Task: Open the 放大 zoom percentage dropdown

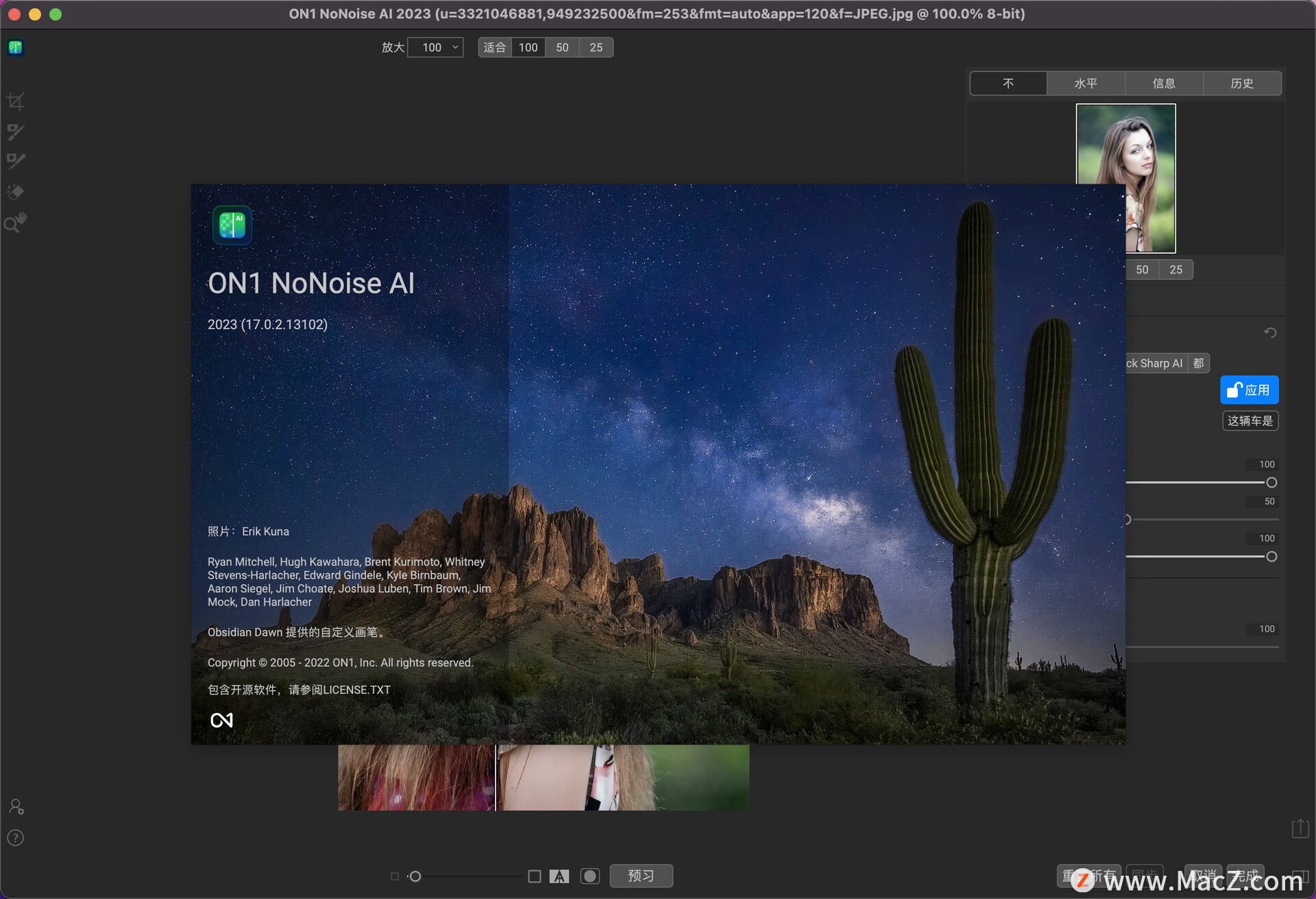Action: point(436,47)
